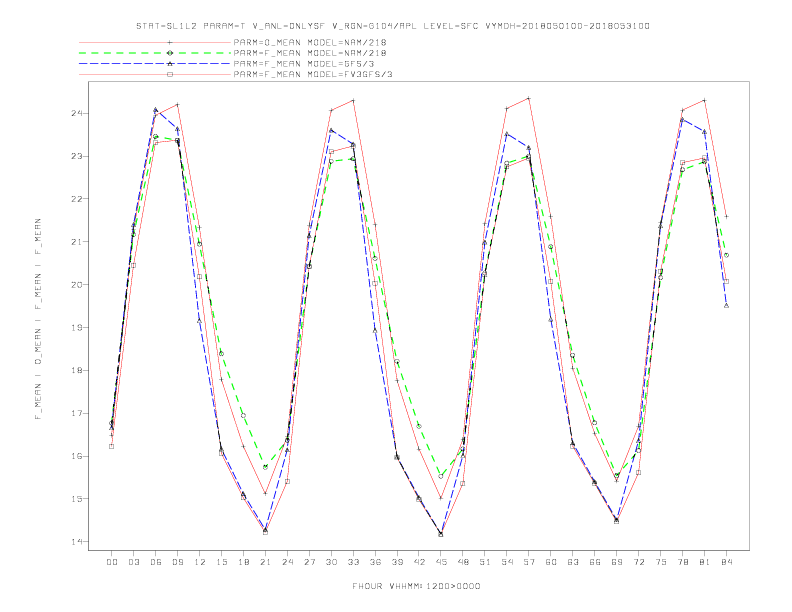
Task: Click the plus marker on the O_MEAN legend line
Action: pos(170,42)
